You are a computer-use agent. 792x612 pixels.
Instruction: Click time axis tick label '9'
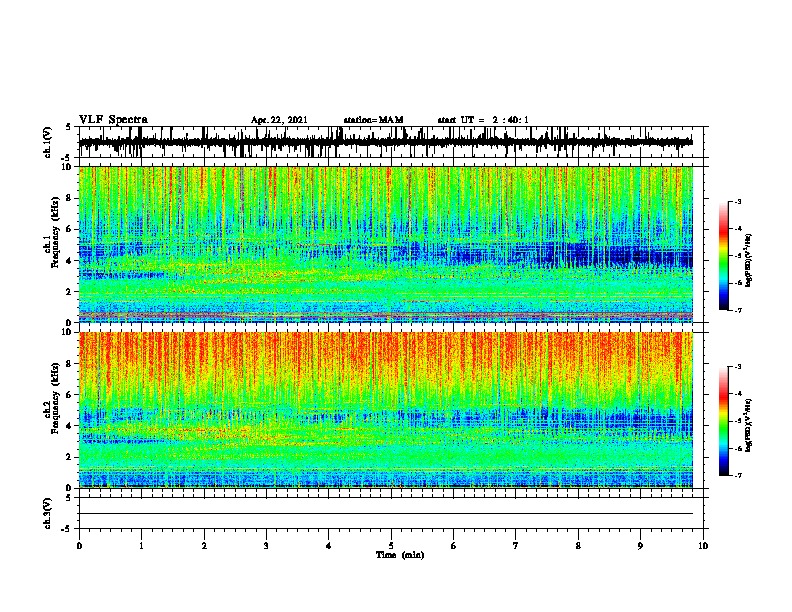640,546
